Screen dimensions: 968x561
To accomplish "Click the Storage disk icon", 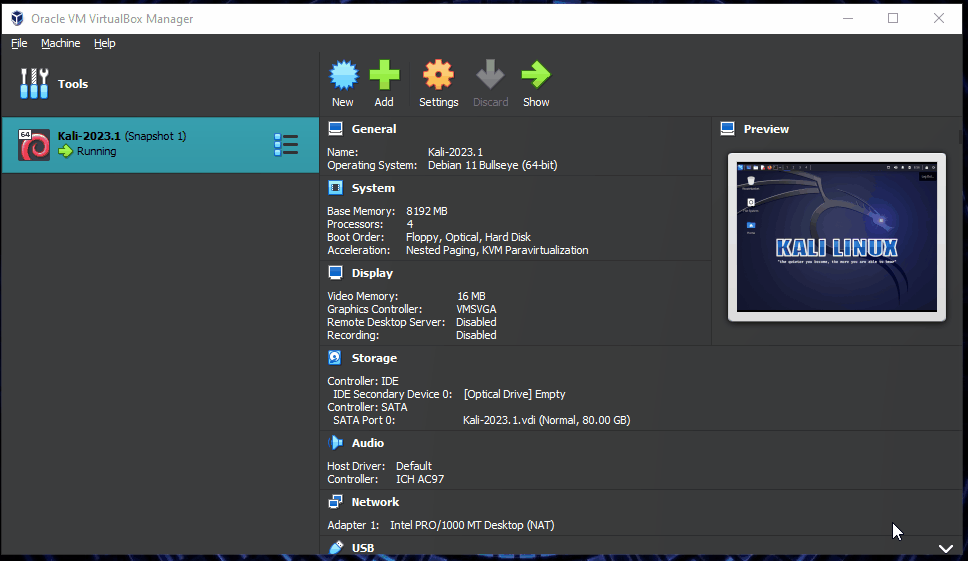I will 335,357.
